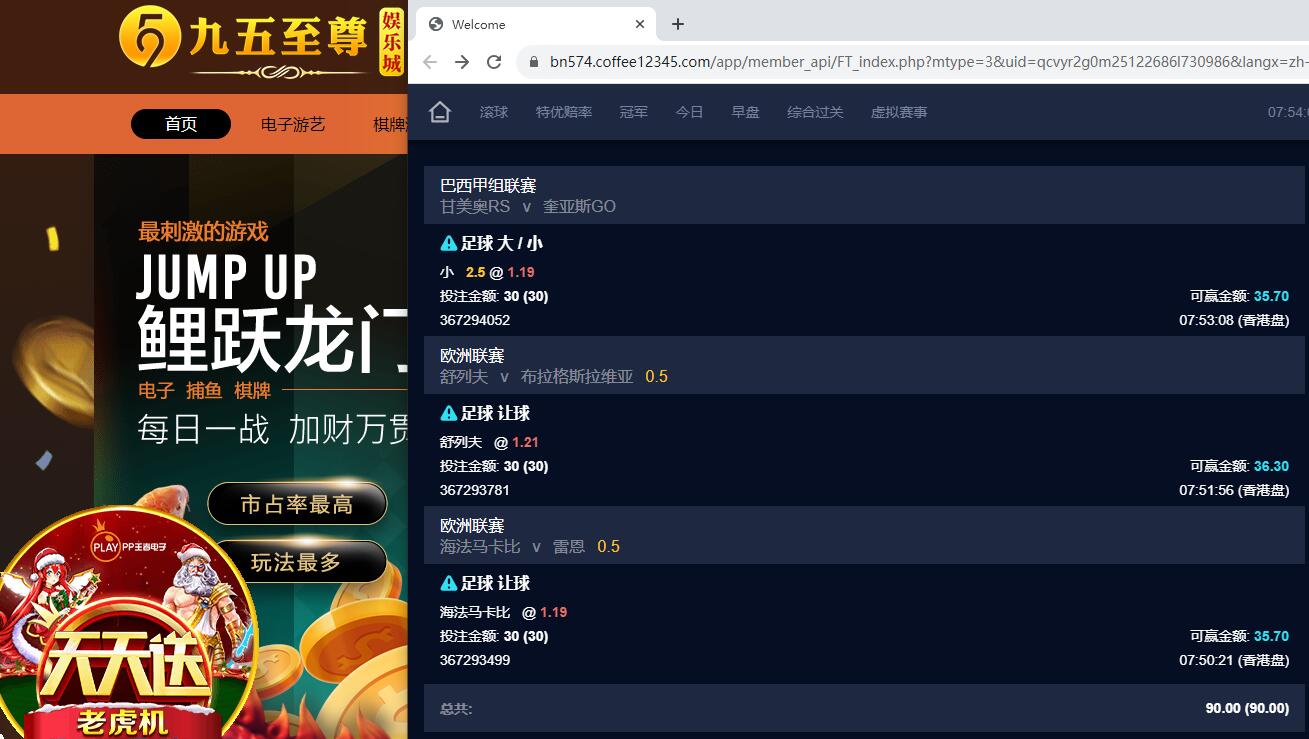Image resolution: width=1309 pixels, height=739 pixels.
Task: Click the 玩法最多 button
Action: click(297, 562)
